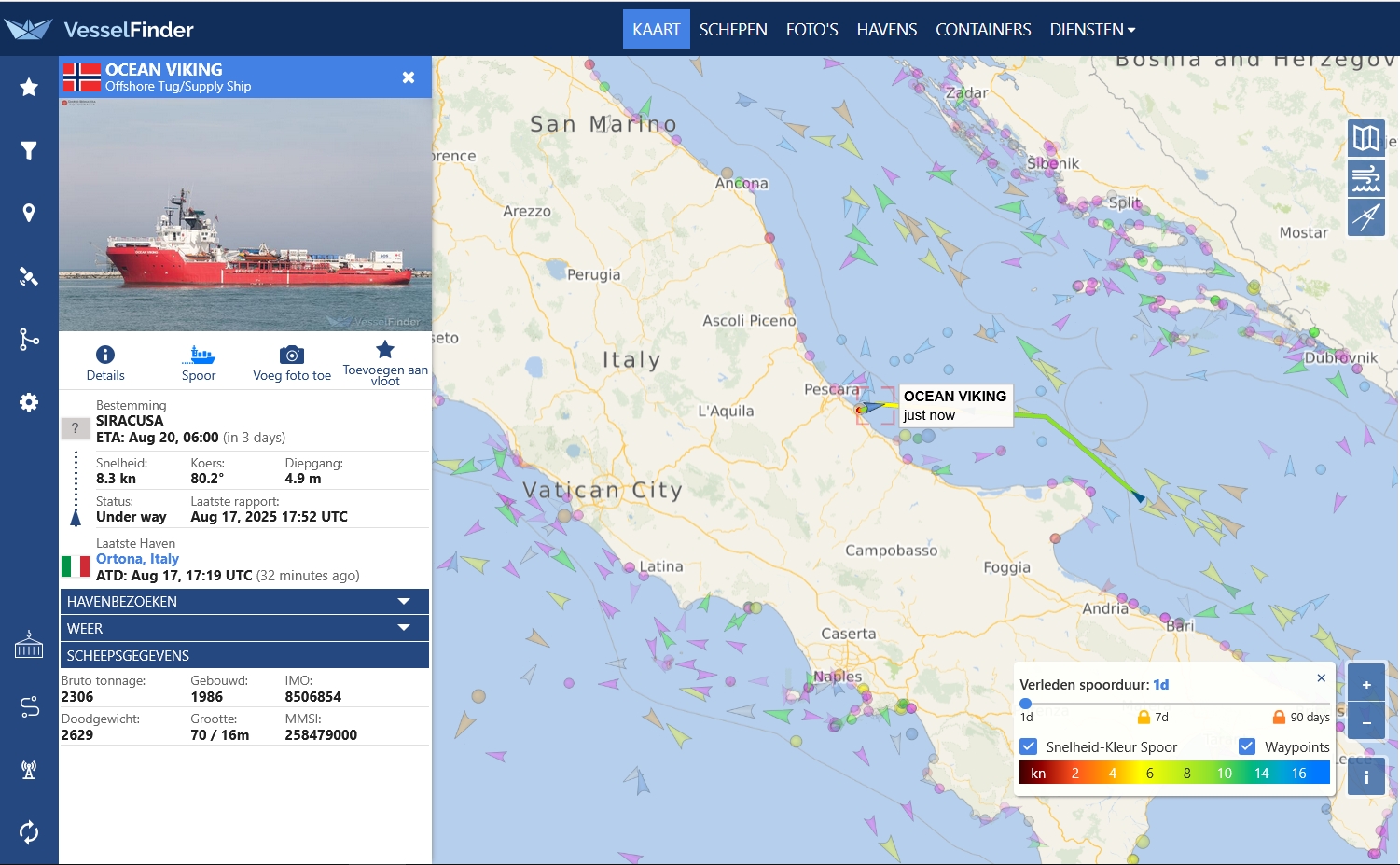Click the speed color scale legend

pyautogui.click(x=1174, y=773)
